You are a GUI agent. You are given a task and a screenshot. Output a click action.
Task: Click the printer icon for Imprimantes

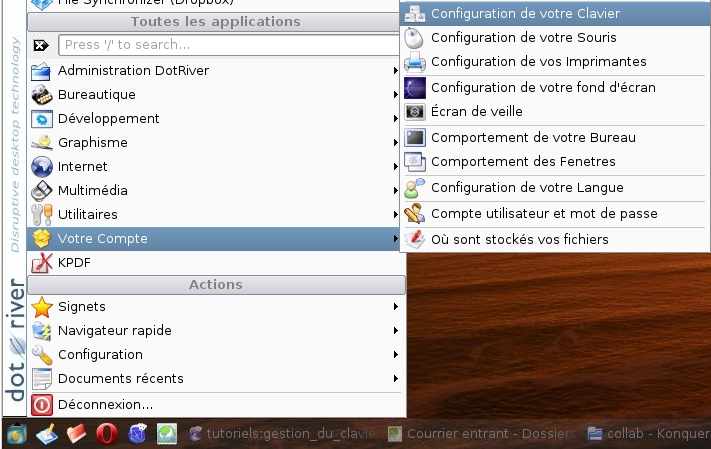click(414, 62)
